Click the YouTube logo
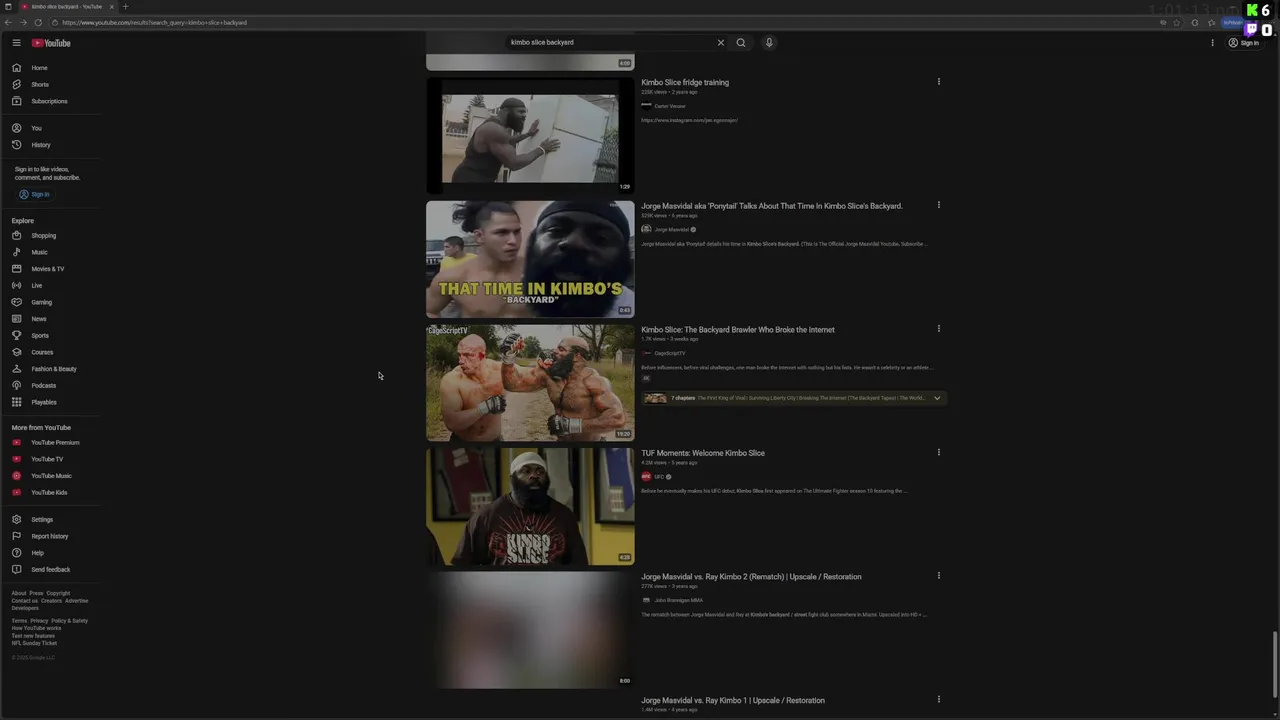1280x720 pixels. (x=51, y=43)
